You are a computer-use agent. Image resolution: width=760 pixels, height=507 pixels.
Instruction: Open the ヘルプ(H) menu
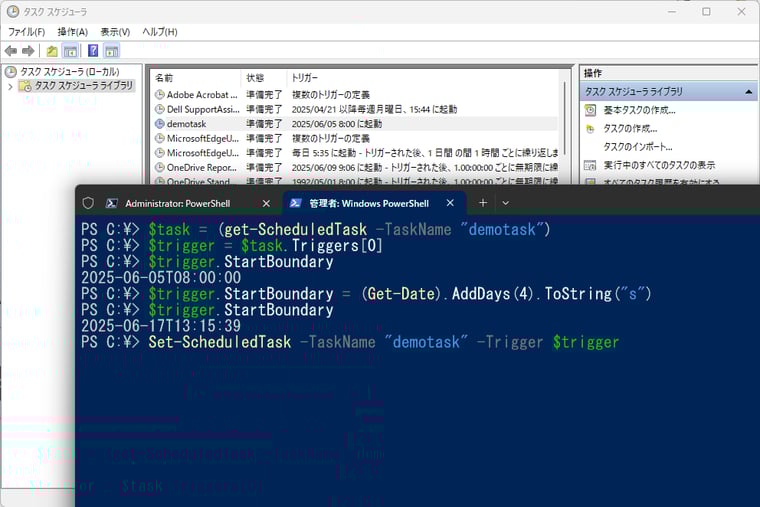point(159,32)
